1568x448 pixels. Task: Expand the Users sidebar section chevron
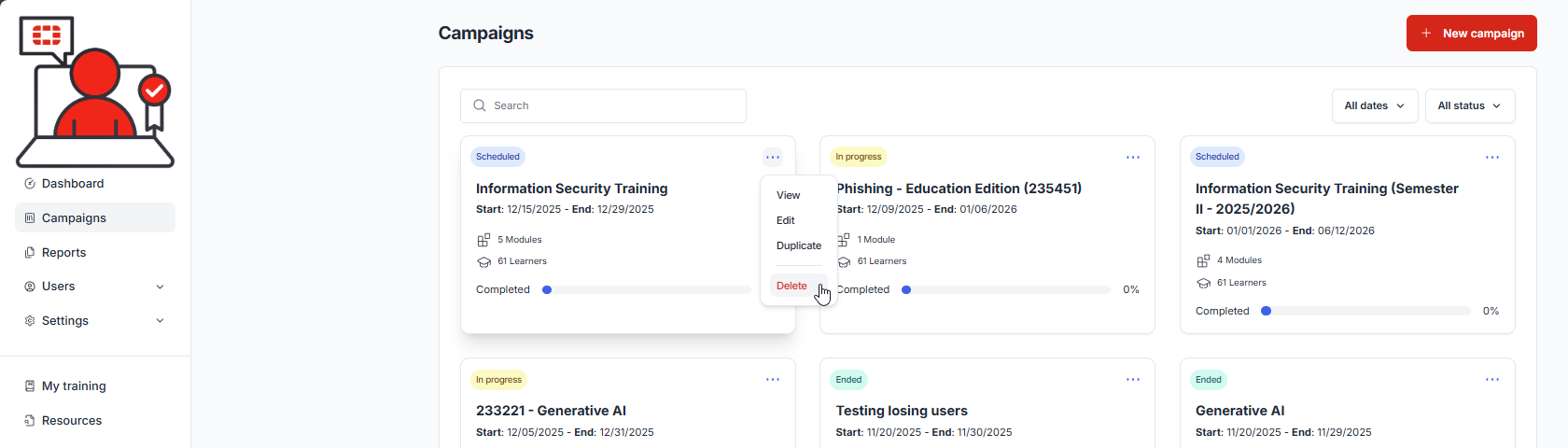pyautogui.click(x=160, y=287)
